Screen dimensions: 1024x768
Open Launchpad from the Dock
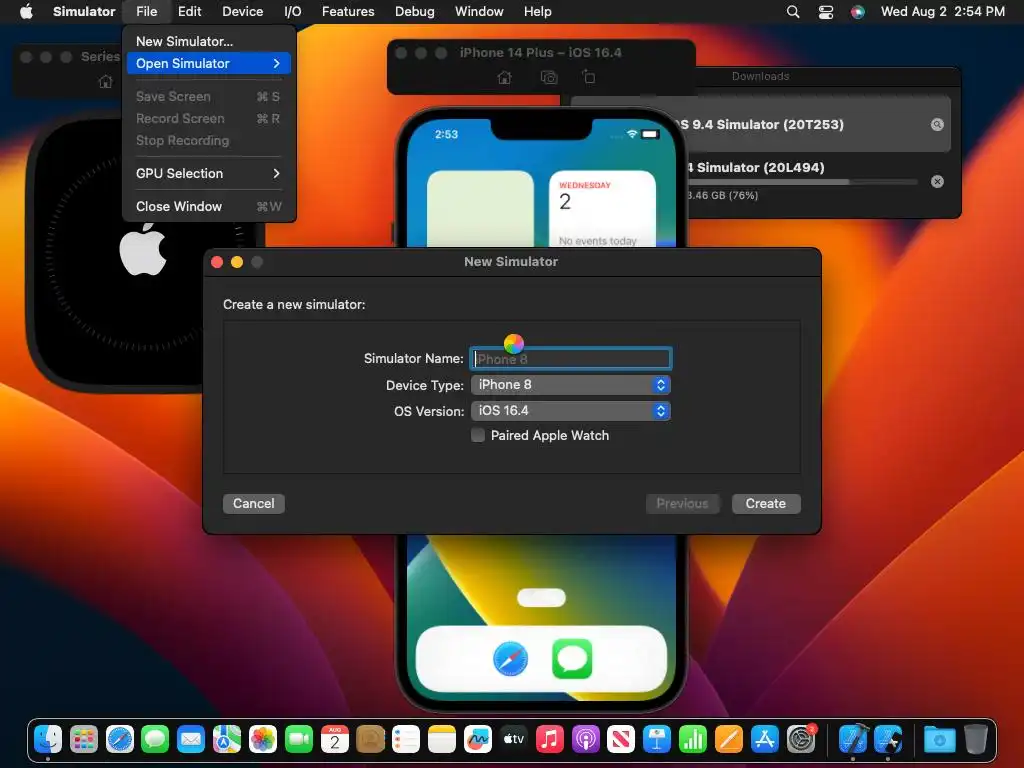pos(84,739)
